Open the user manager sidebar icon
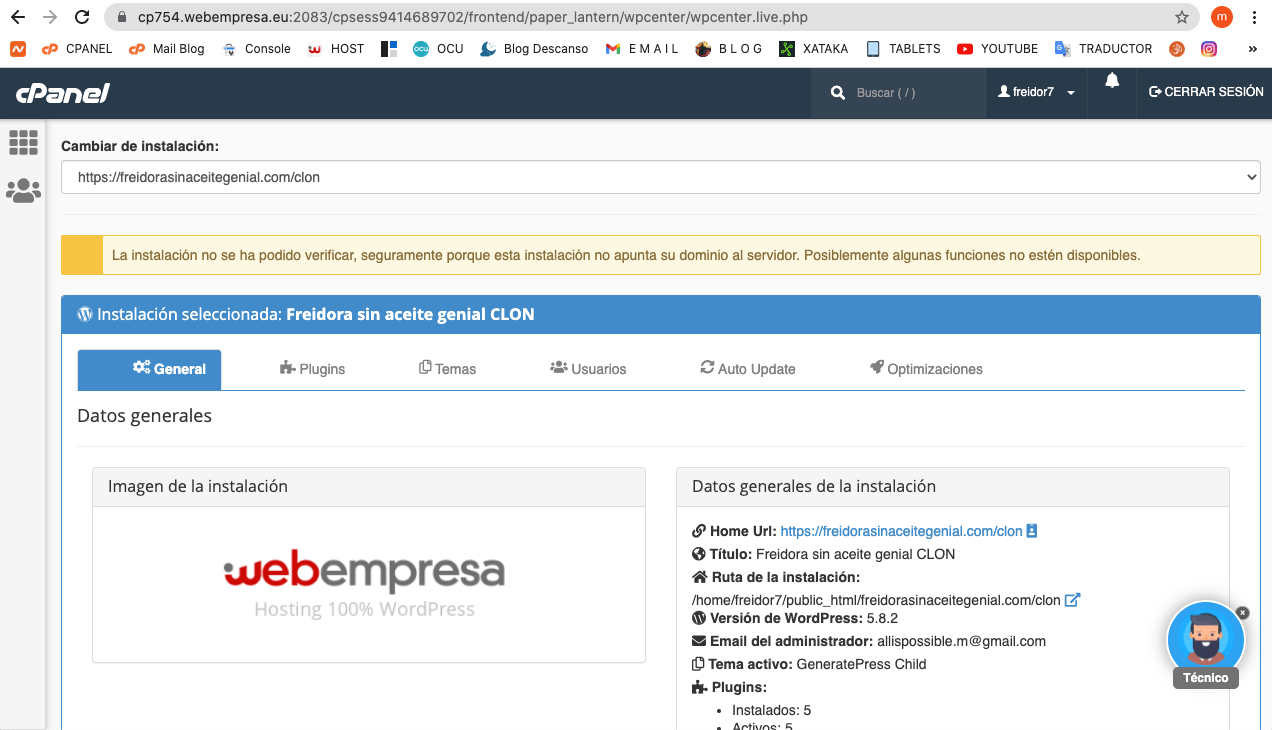 pyautogui.click(x=23, y=191)
